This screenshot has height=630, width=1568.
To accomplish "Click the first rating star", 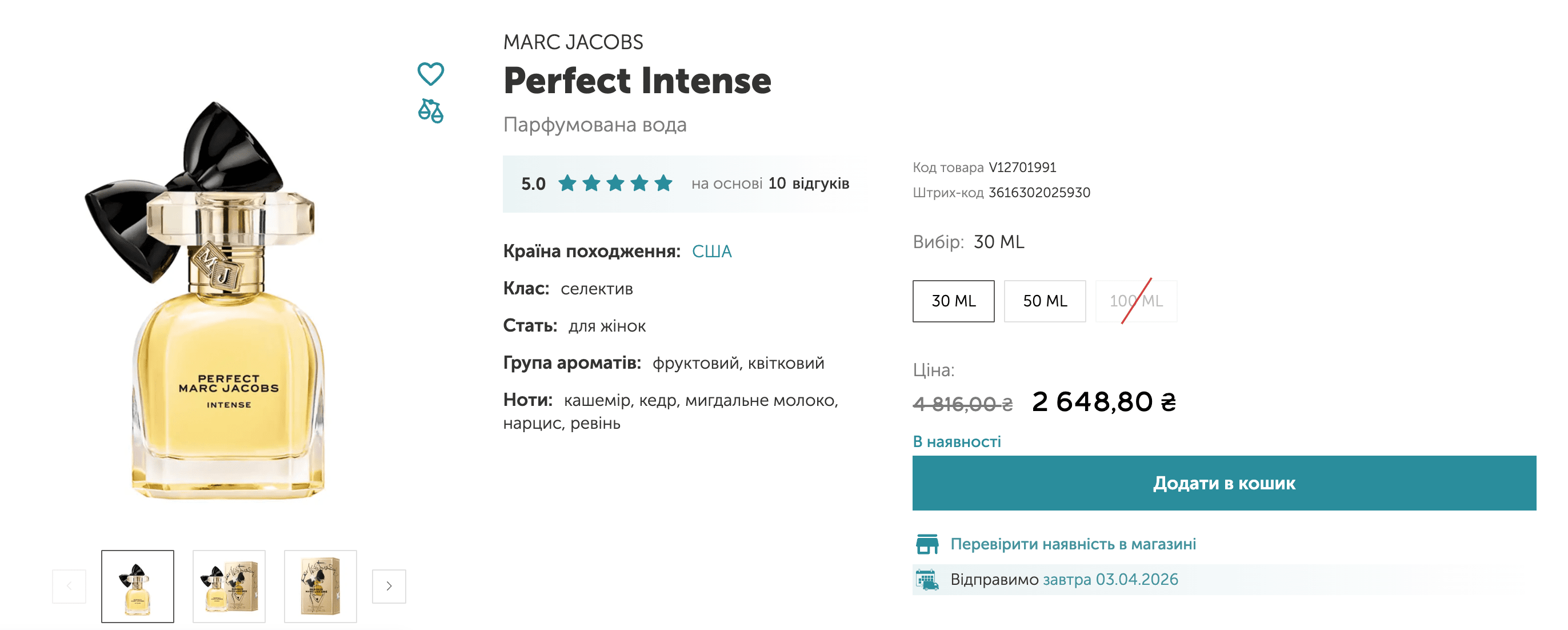I will [567, 183].
